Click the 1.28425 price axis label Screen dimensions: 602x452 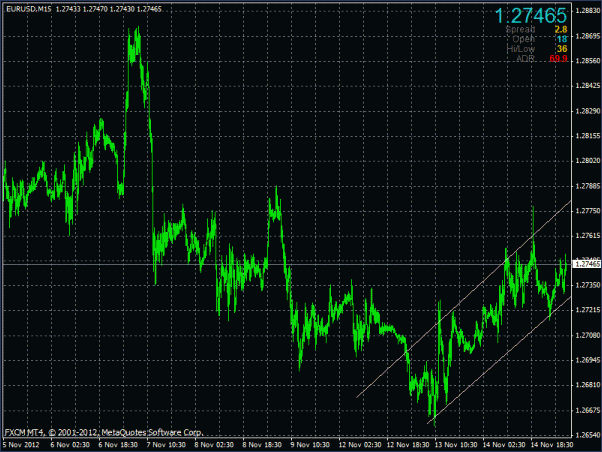pos(588,86)
